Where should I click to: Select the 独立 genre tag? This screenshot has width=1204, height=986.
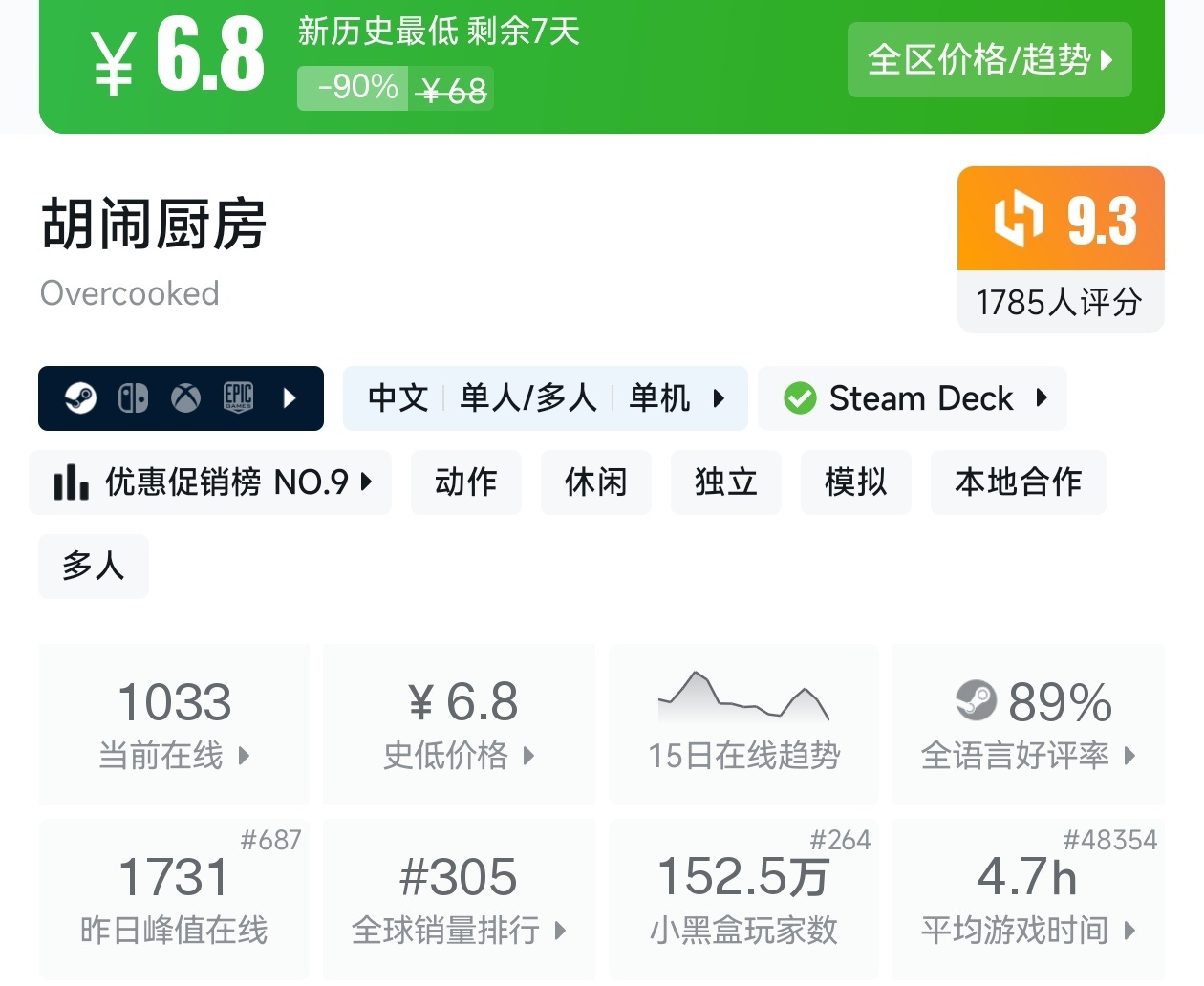pyautogui.click(x=726, y=482)
